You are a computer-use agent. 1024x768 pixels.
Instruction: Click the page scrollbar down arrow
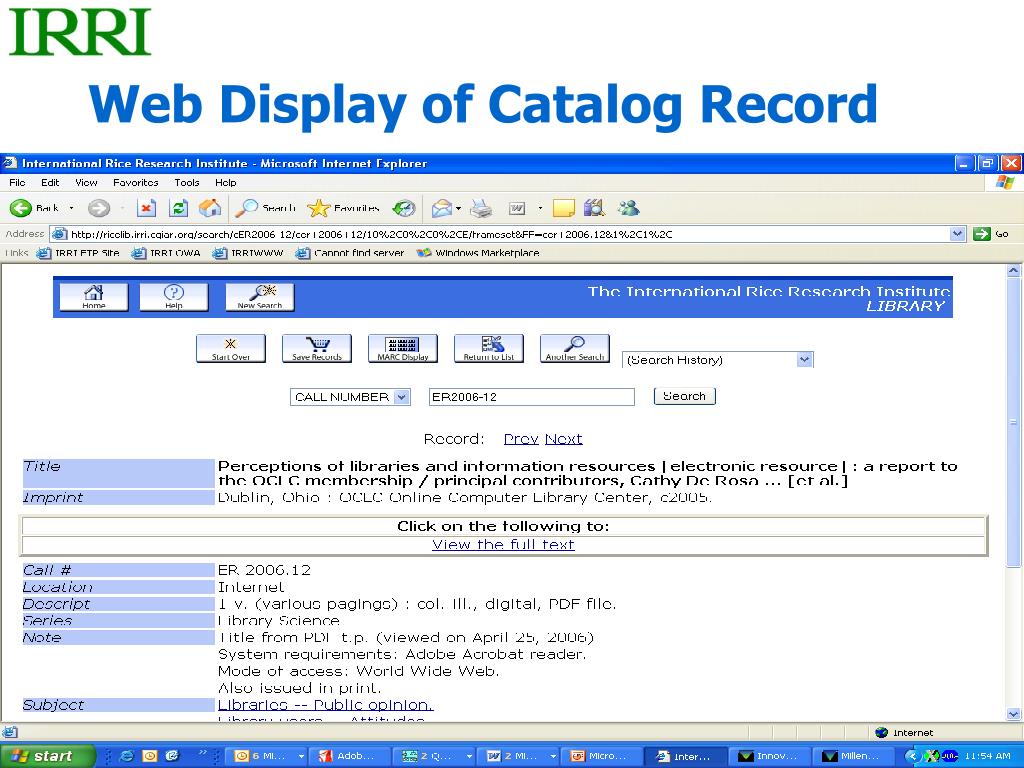coord(1013,714)
